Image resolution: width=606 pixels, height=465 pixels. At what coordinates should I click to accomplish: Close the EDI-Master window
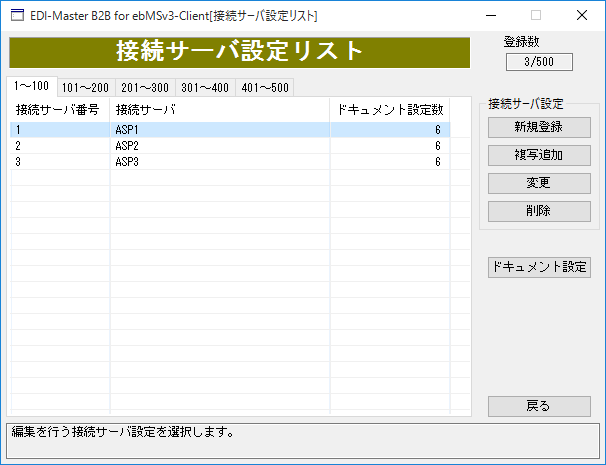click(582, 15)
